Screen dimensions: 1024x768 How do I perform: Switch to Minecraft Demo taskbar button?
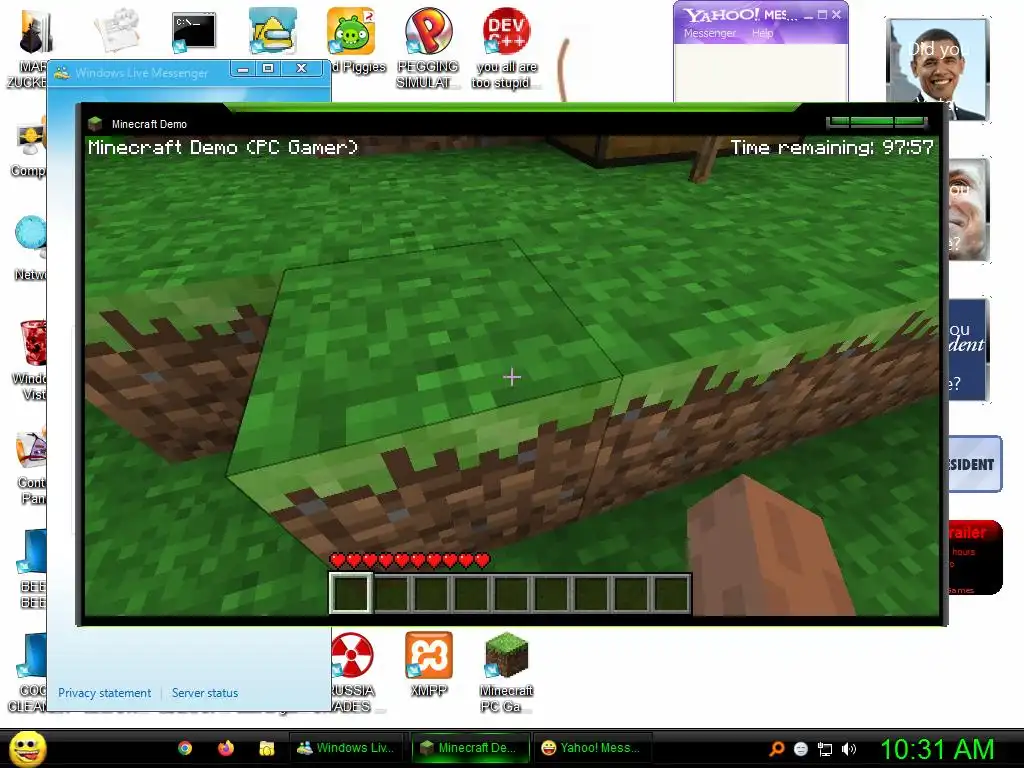(x=468, y=748)
